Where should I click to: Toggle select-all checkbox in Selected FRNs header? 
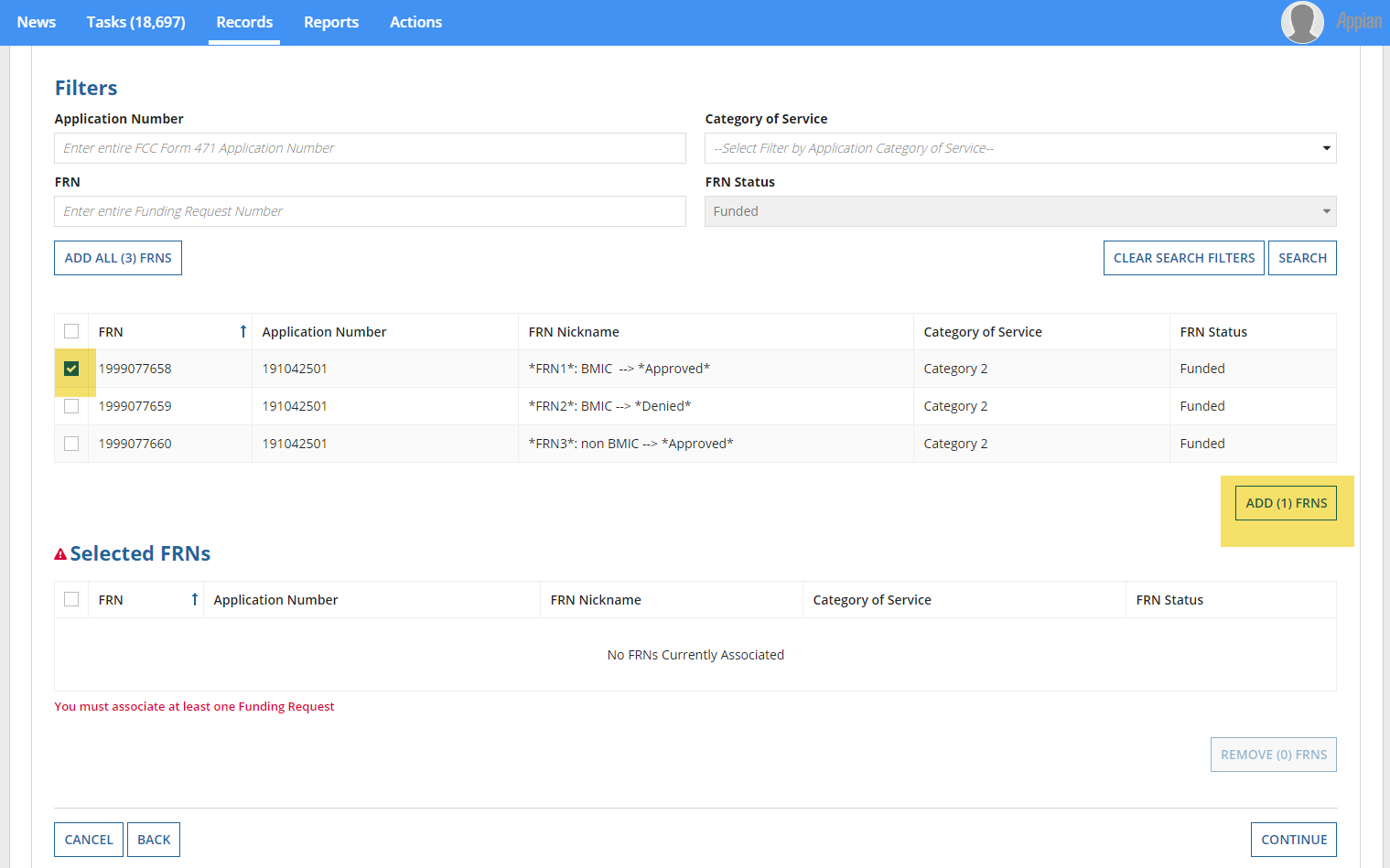(x=71, y=599)
